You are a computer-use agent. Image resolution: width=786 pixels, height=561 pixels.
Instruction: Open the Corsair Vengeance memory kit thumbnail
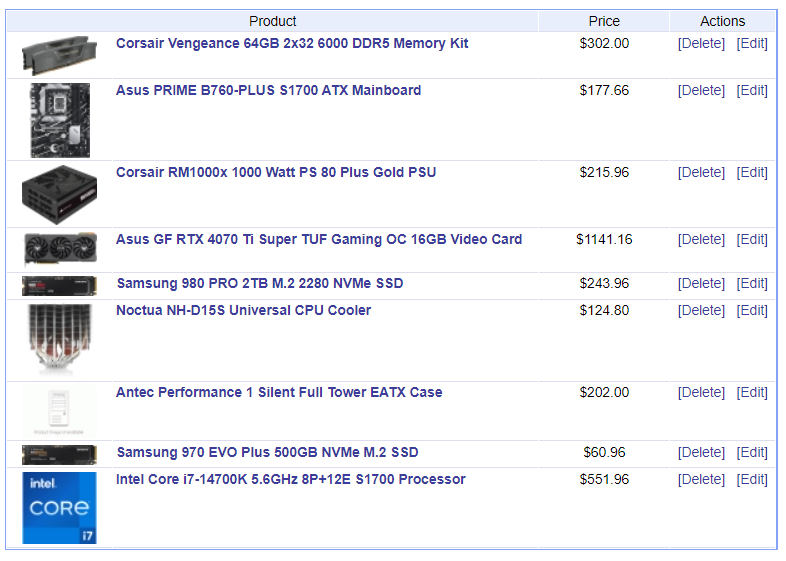[59, 55]
